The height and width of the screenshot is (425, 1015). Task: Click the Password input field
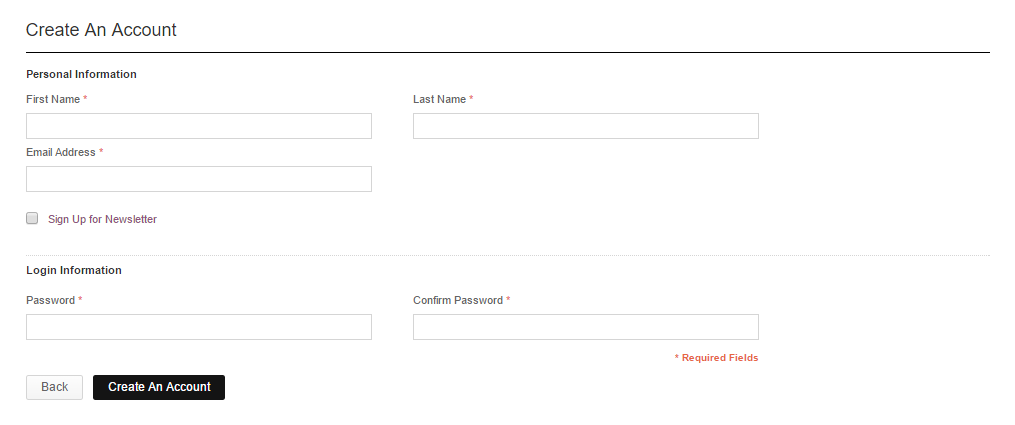coord(199,327)
